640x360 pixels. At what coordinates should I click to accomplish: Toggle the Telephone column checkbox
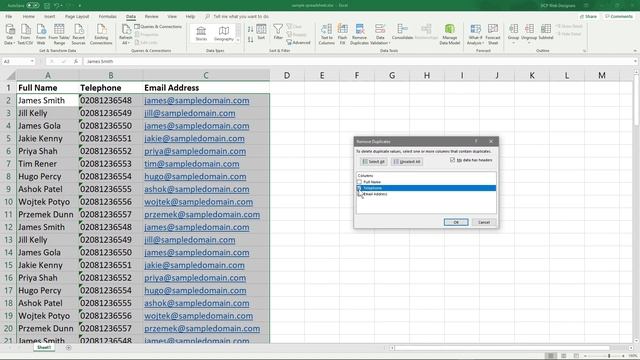[359, 188]
